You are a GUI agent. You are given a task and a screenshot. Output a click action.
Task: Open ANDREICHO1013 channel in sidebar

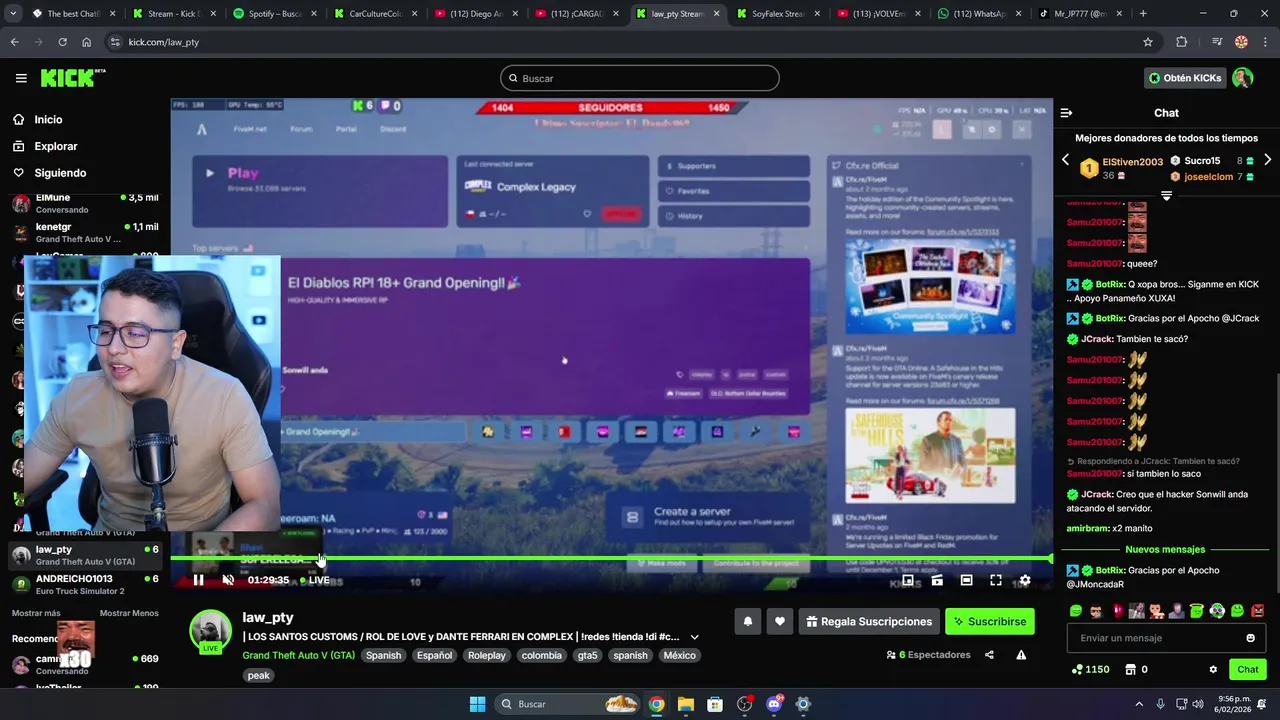click(x=85, y=584)
